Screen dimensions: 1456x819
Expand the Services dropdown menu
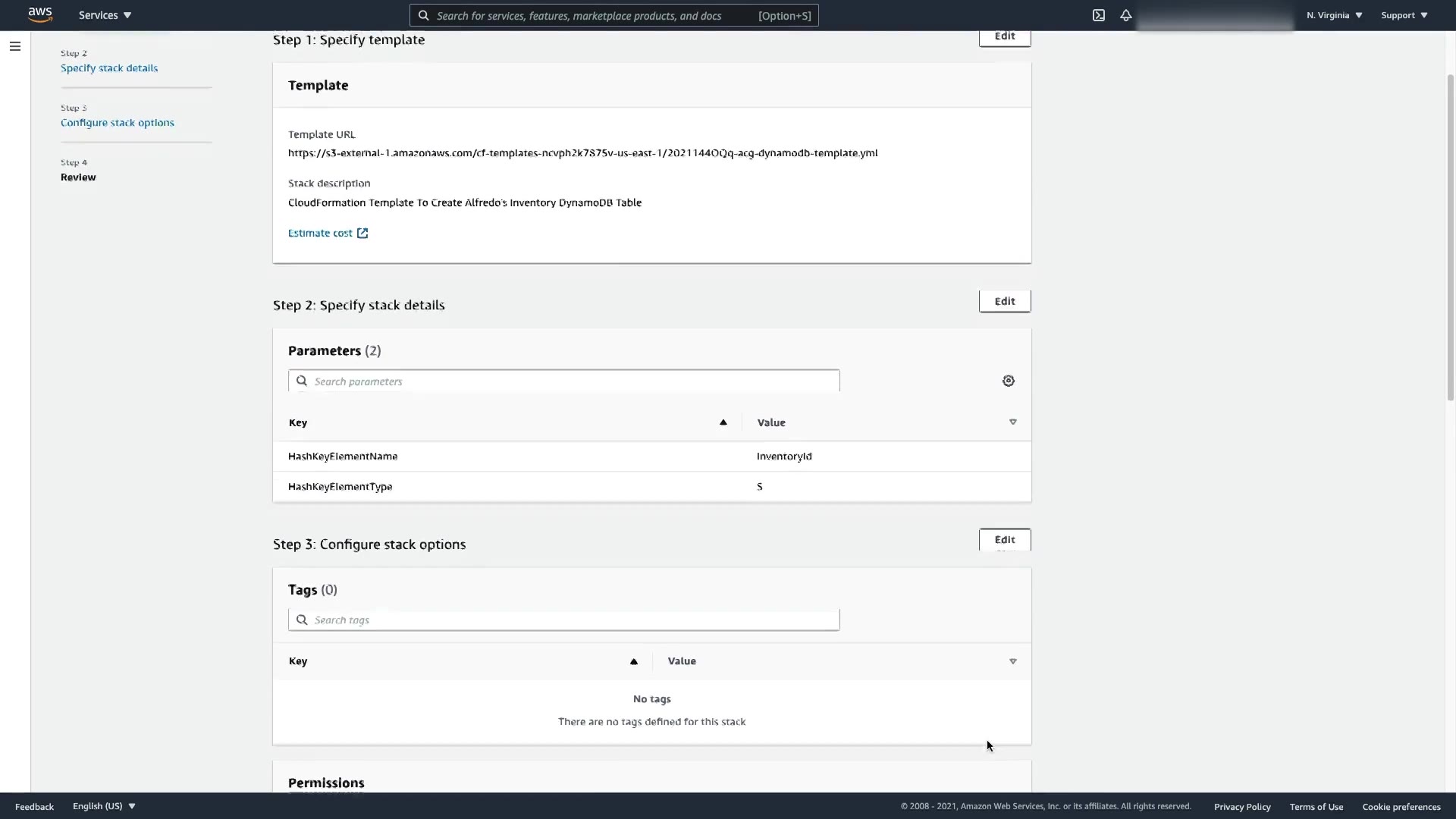[105, 15]
